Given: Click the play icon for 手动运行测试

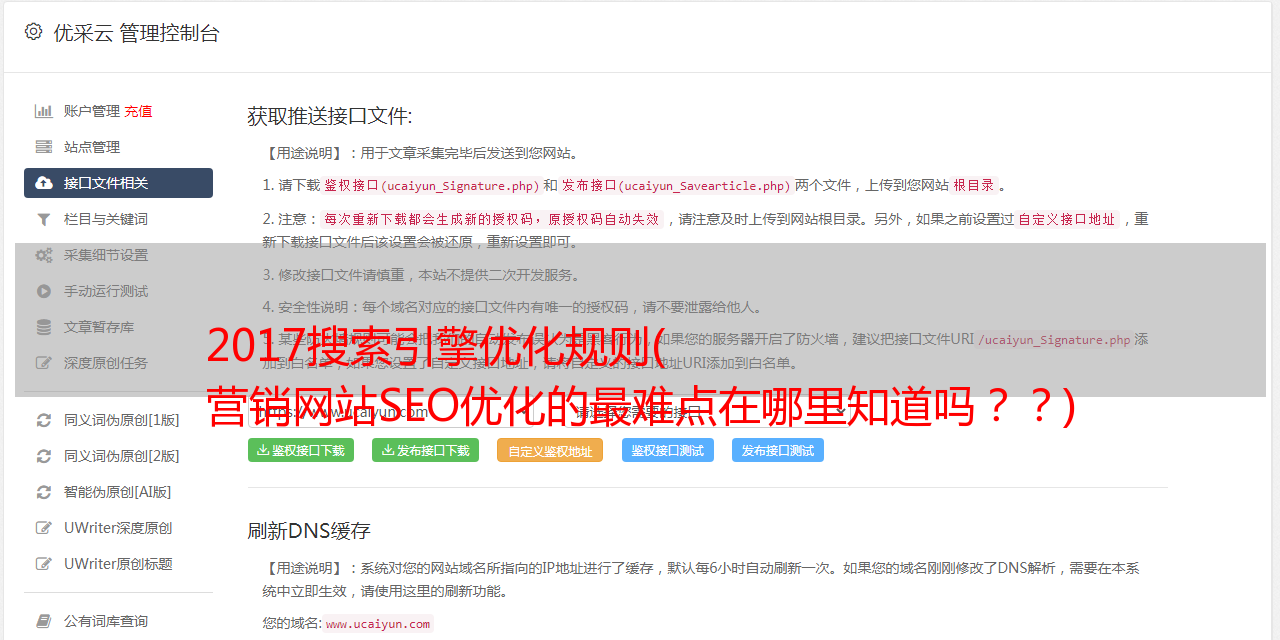Looking at the screenshot, I should pyautogui.click(x=44, y=291).
